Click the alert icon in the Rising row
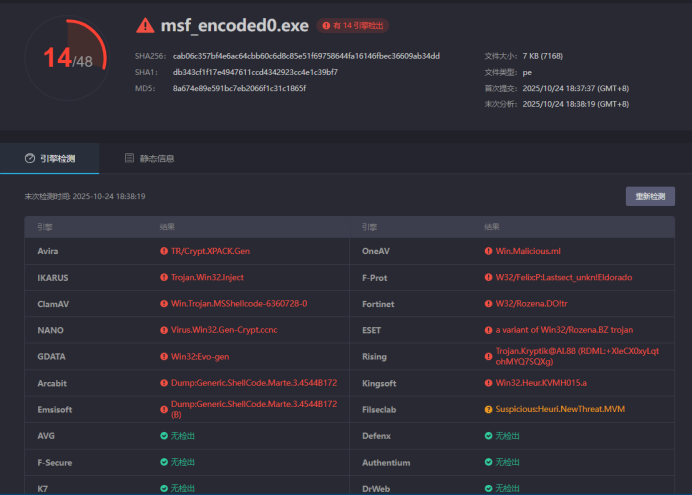 (488, 356)
